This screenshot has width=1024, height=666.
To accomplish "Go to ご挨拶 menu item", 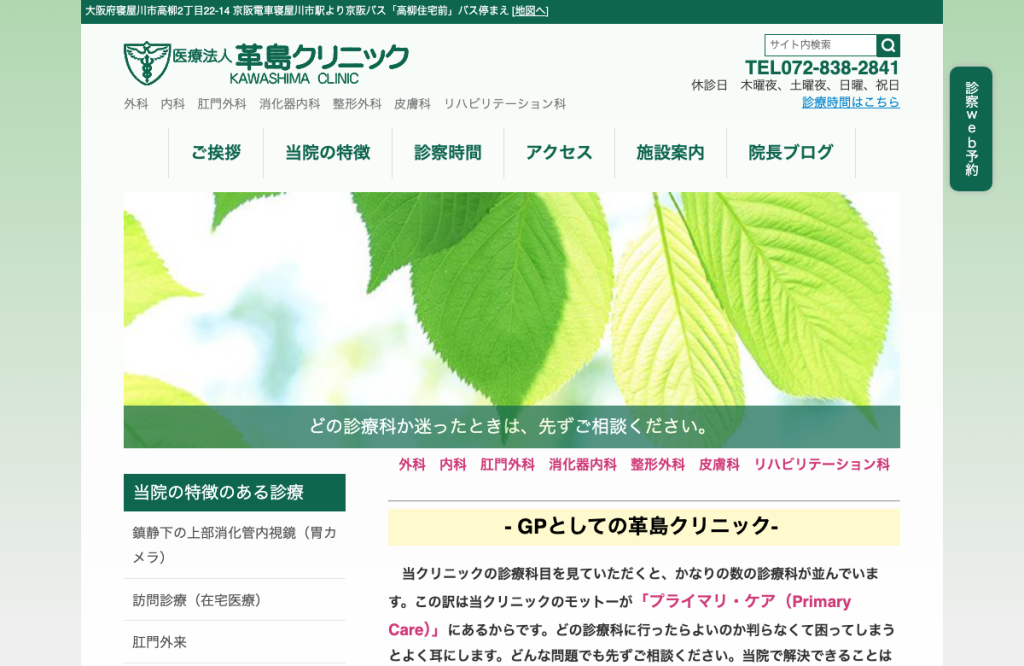I will coord(216,153).
